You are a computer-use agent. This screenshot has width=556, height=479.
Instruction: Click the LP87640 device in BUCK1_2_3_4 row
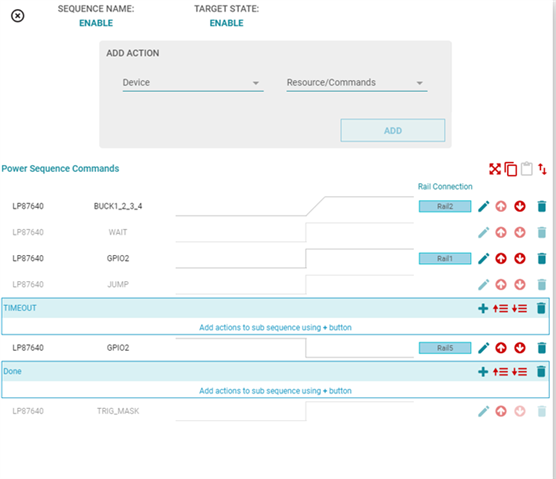[28, 206]
